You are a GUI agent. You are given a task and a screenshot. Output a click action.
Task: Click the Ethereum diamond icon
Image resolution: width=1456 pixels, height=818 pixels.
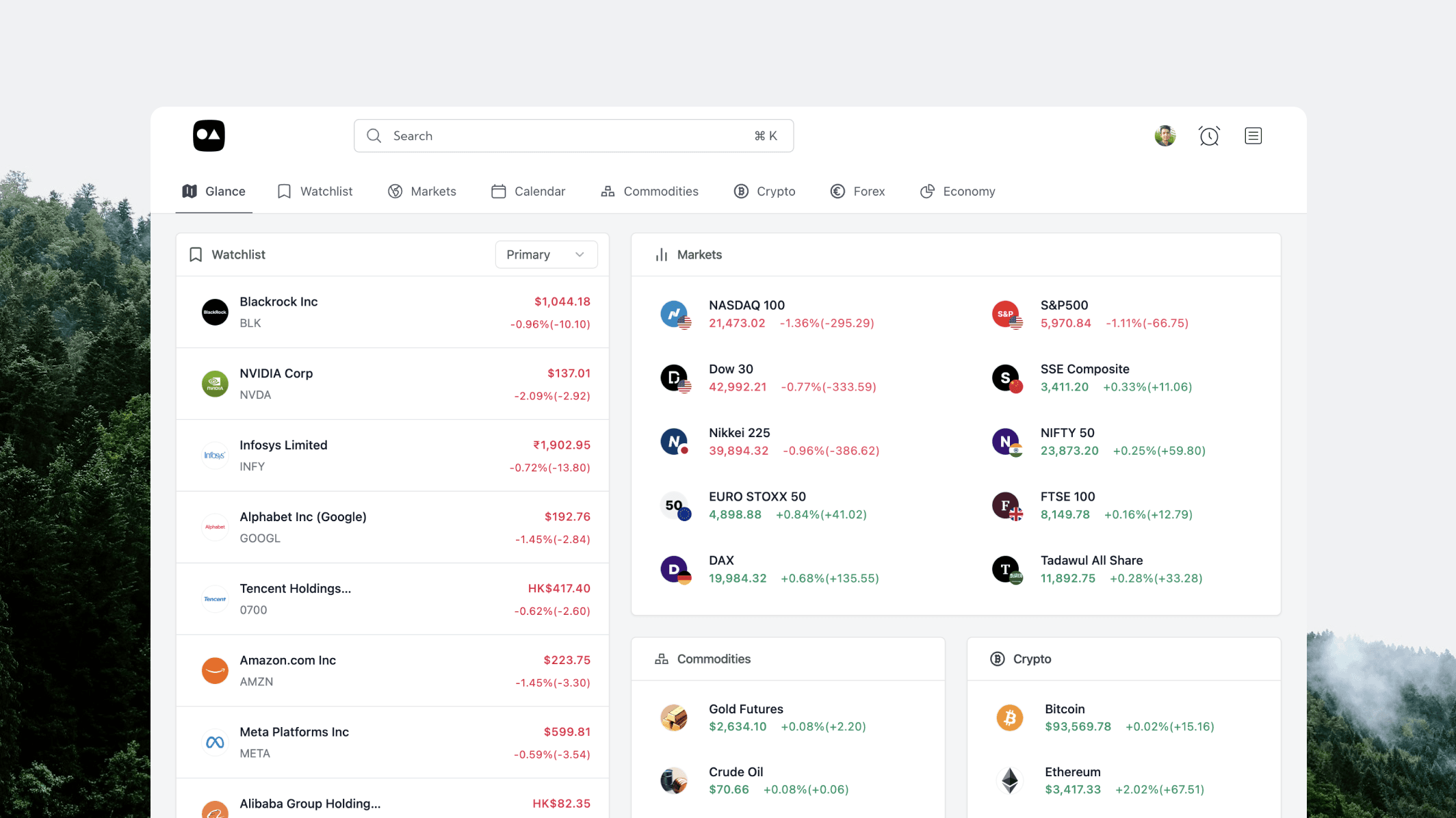coord(1009,780)
